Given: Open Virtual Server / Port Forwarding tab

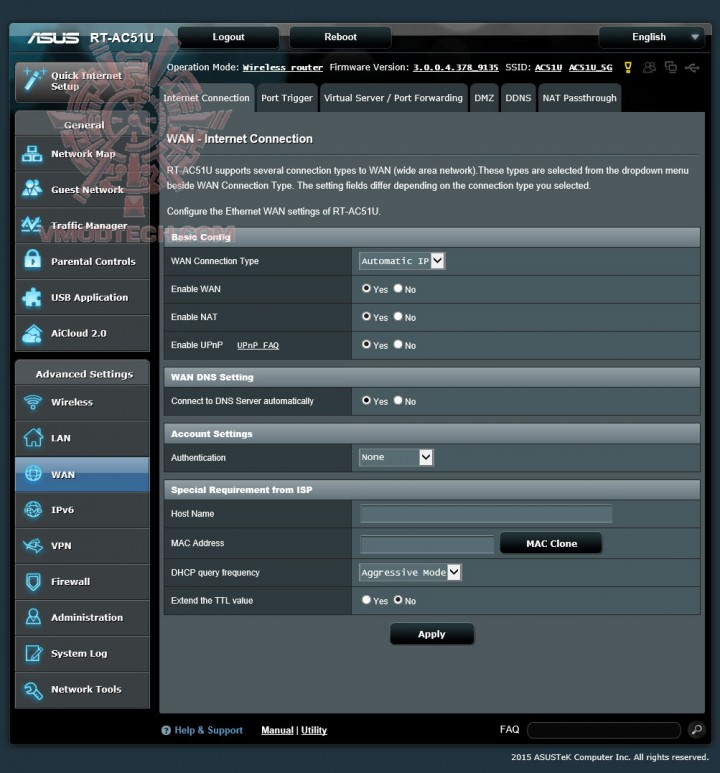Looking at the screenshot, I should (394, 98).
